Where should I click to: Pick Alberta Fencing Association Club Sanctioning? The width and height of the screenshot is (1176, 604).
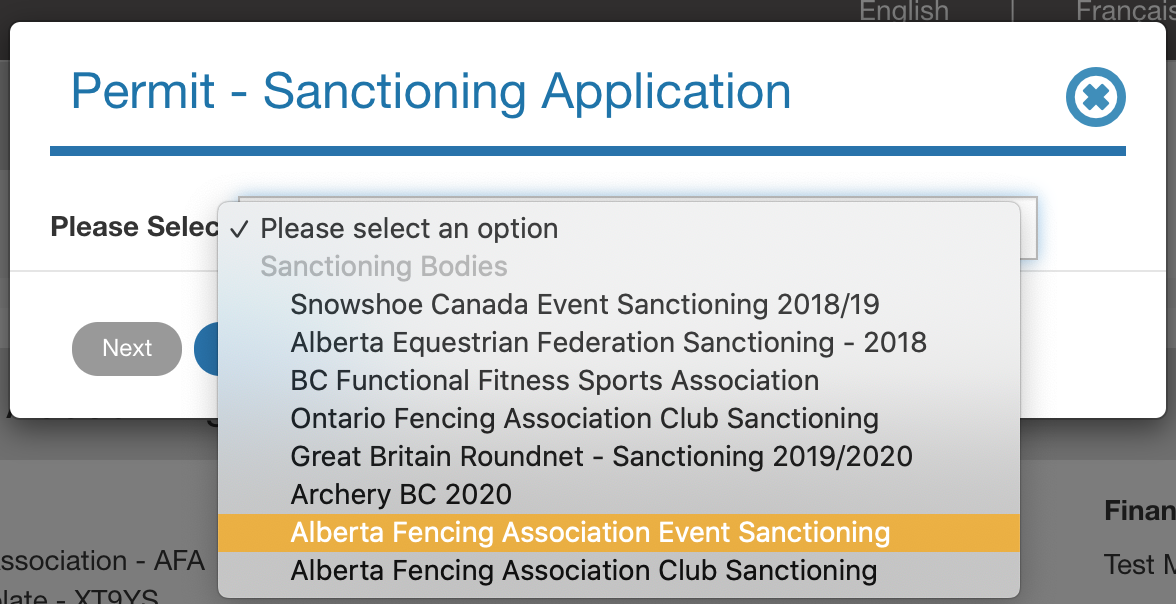click(584, 570)
